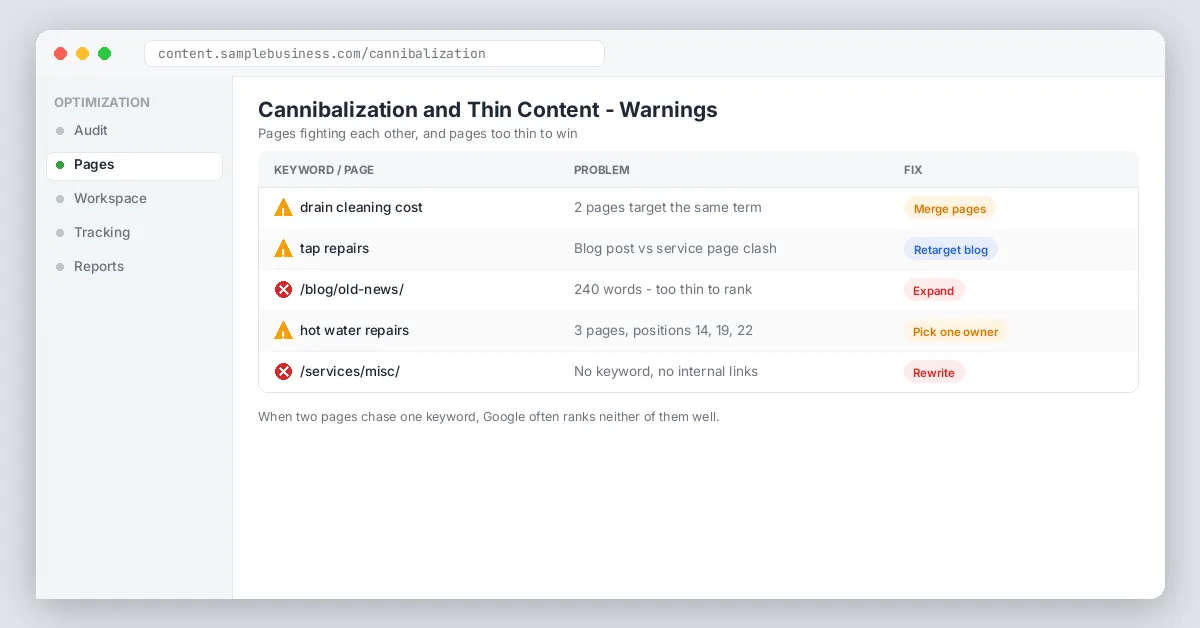Image resolution: width=1200 pixels, height=628 pixels.
Task: Click the yellow minimize window dot
Action: tap(83, 54)
